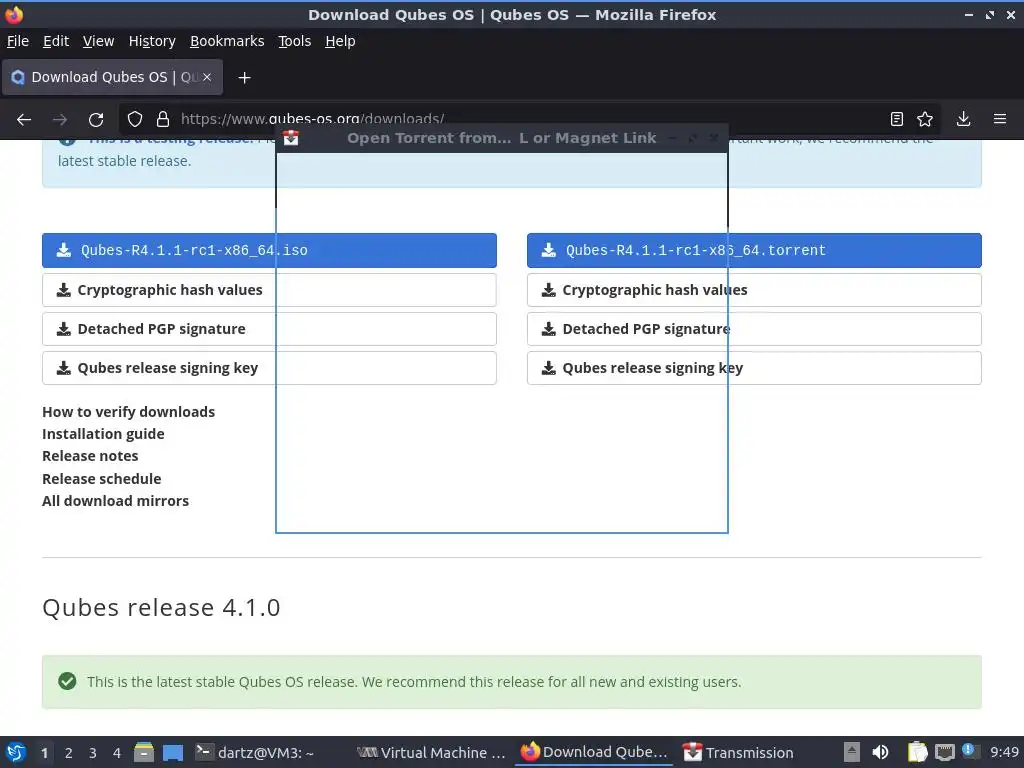
Task: Open the Help menu
Action: [x=340, y=41]
